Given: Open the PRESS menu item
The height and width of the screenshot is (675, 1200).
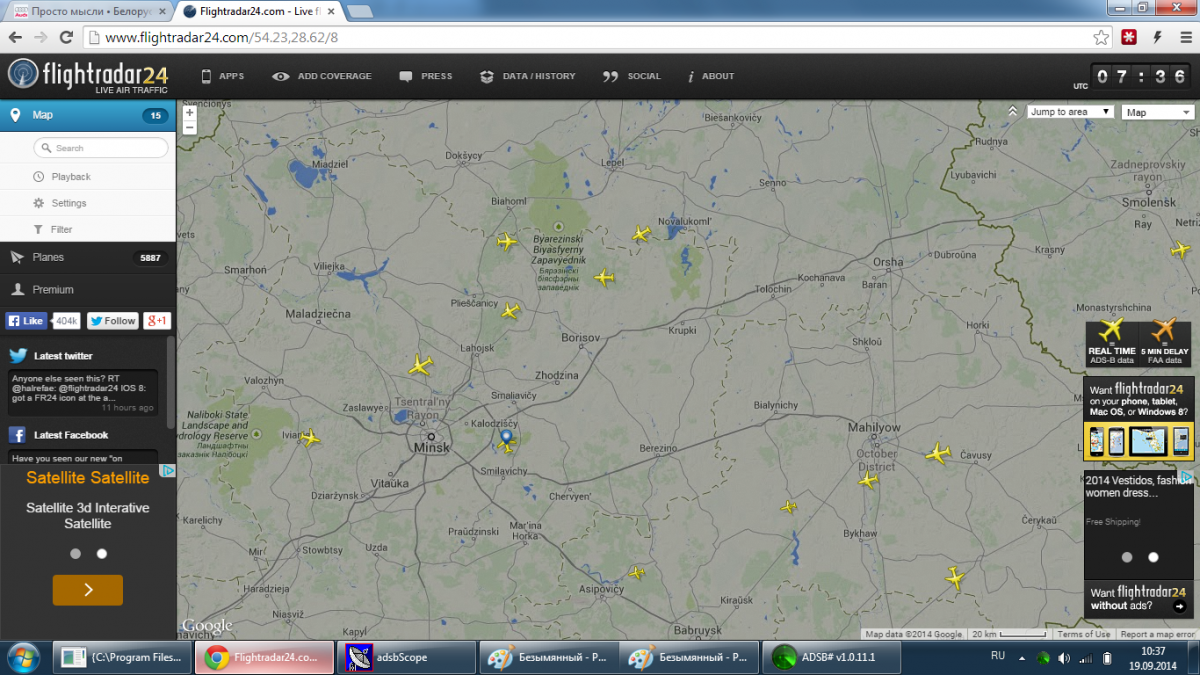Looking at the screenshot, I should click(426, 76).
